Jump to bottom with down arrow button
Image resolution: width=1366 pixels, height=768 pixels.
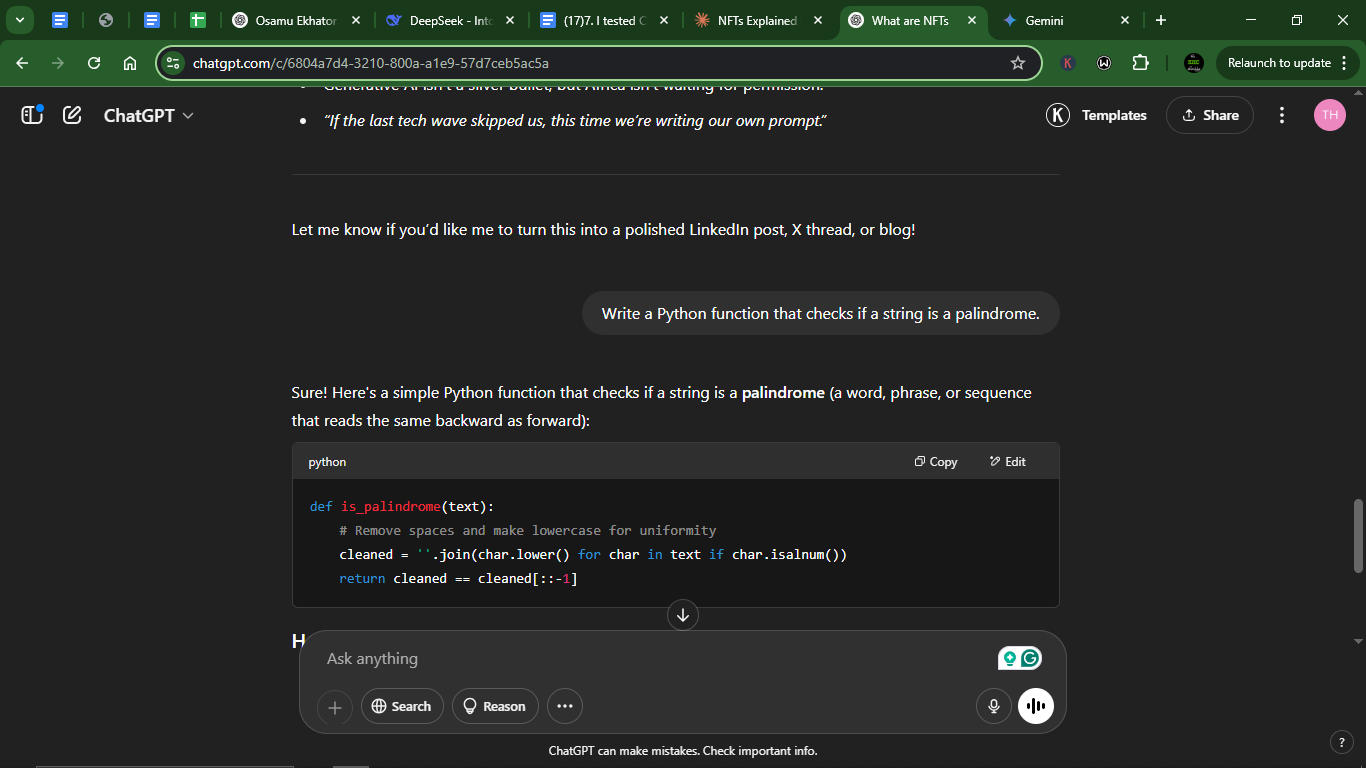683,615
